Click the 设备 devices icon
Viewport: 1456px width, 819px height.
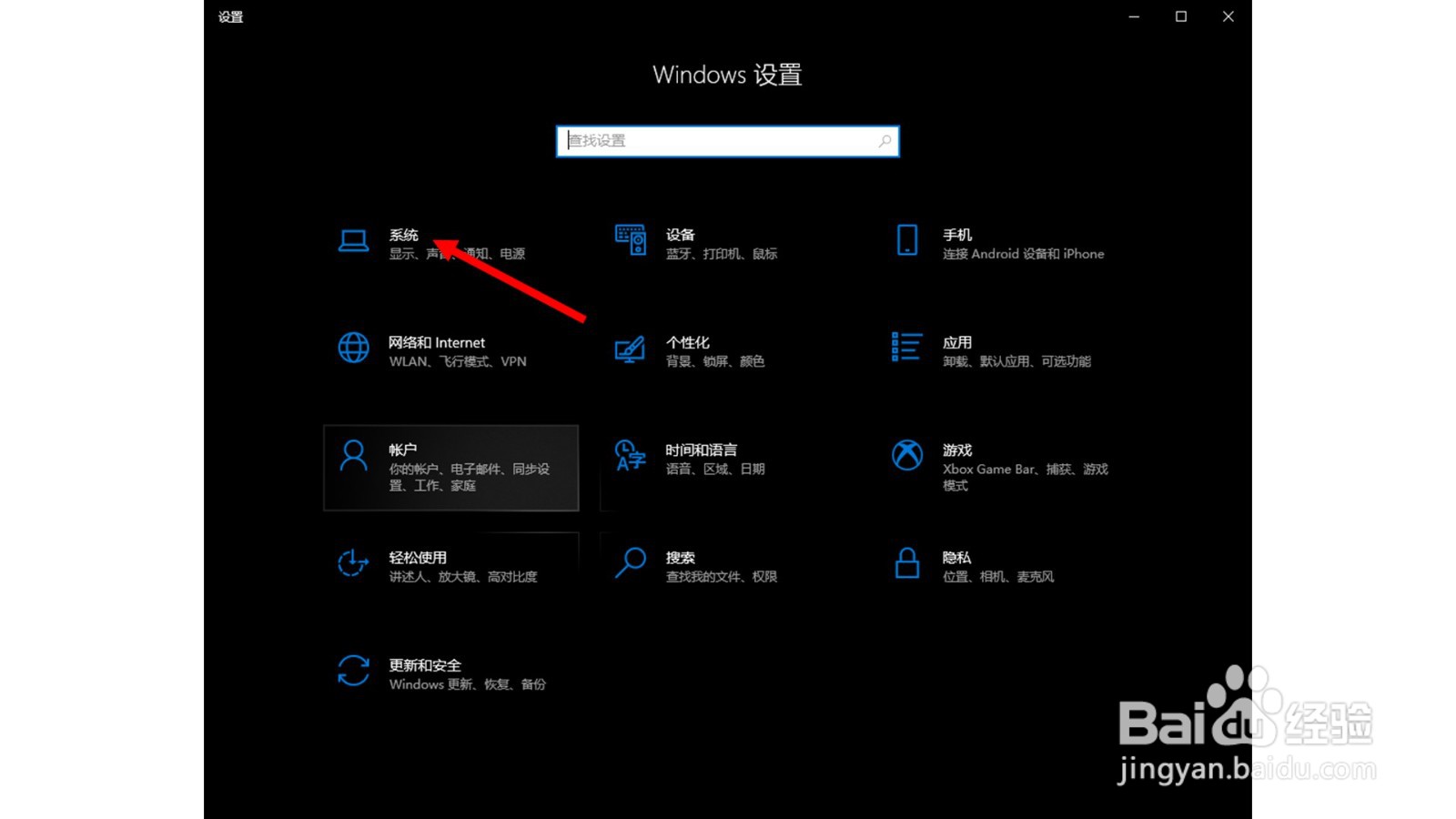(x=631, y=239)
